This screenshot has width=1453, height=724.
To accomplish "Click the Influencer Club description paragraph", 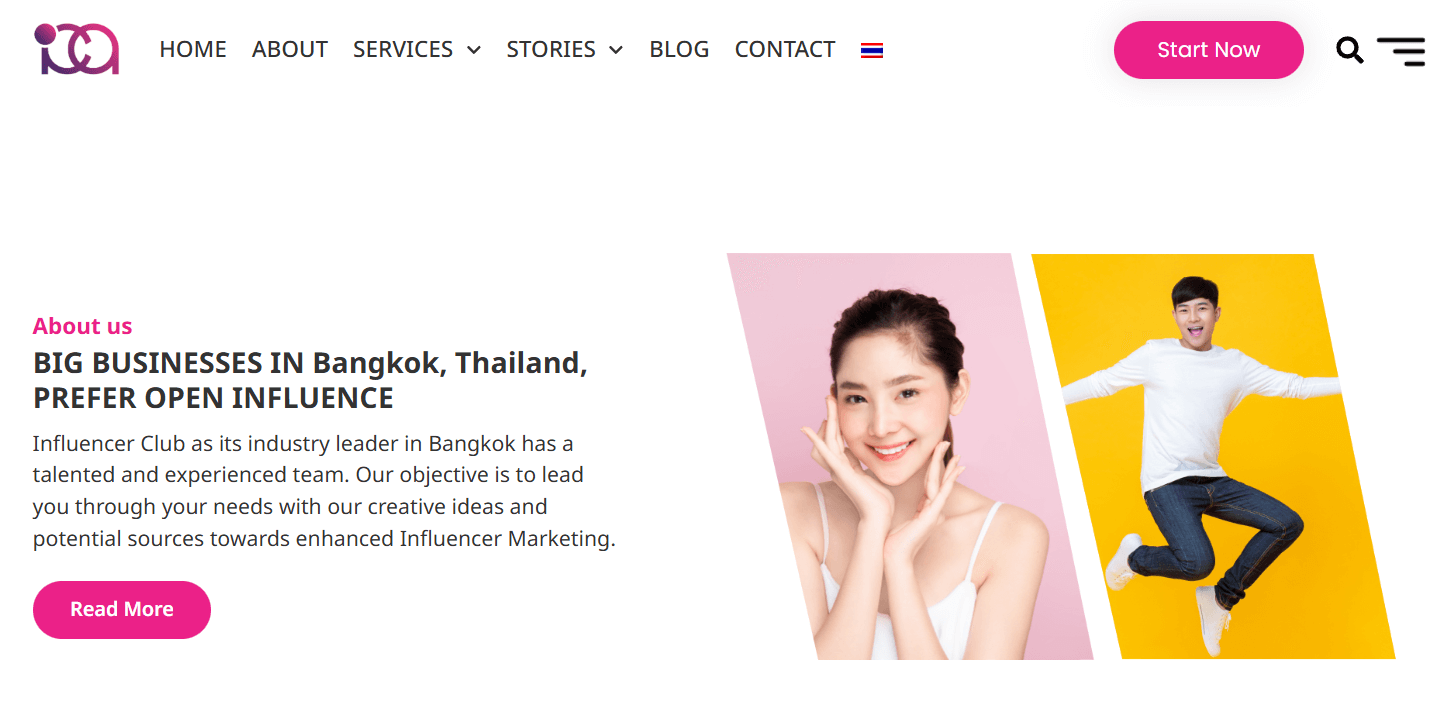I will [x=324, y=491].
